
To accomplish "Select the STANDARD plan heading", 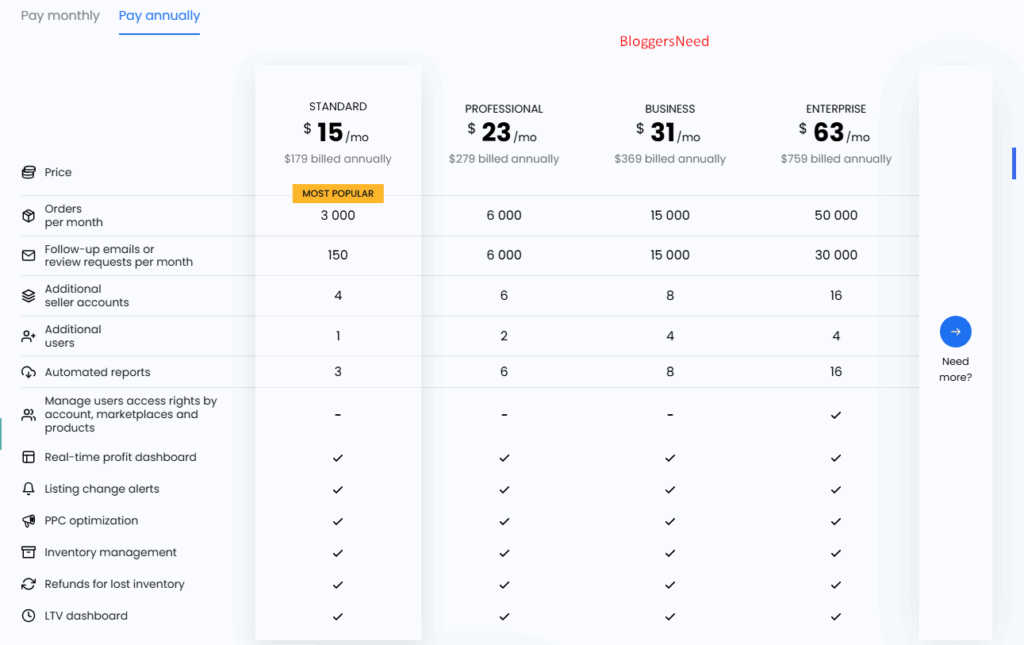I will pyautogui.click(x=338, y=106).
